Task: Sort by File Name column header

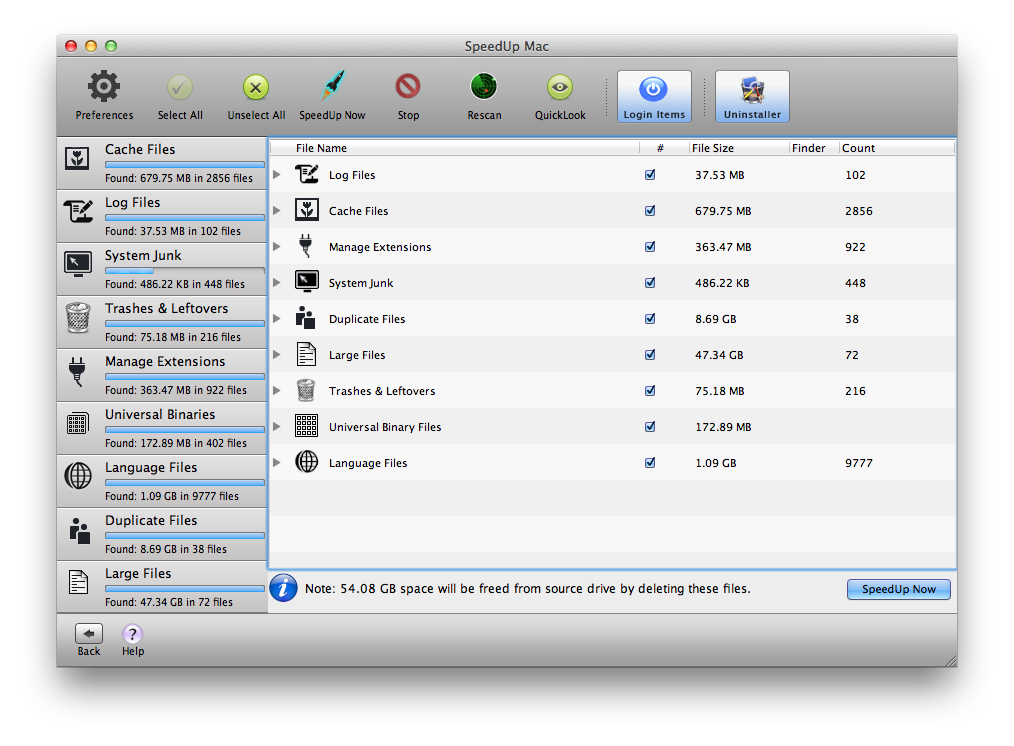Action: [455, 148]
